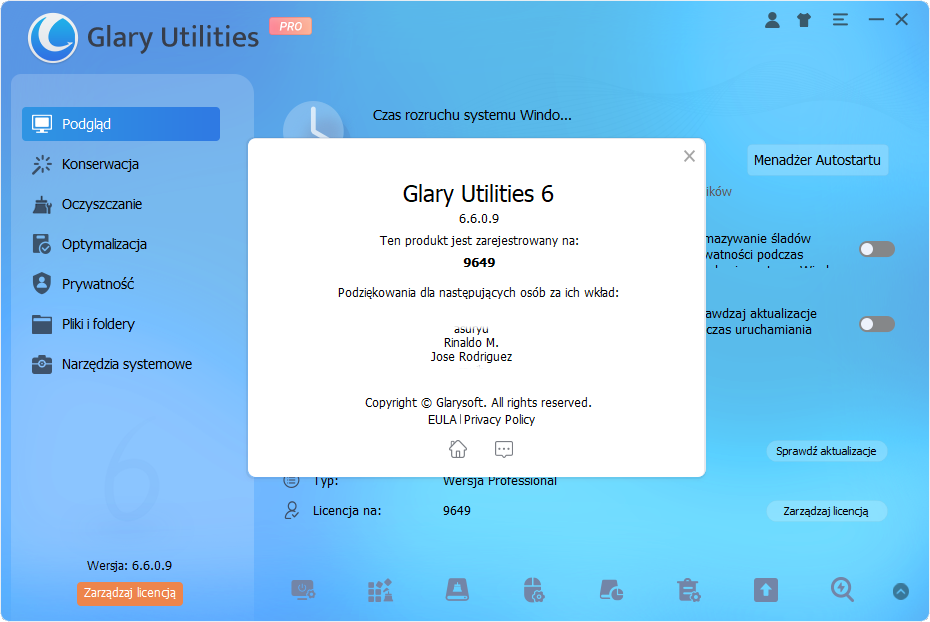Click Zarządzaj licencją next to Licencja na
The width and height of the screenshot is (930, 622).
826,511
